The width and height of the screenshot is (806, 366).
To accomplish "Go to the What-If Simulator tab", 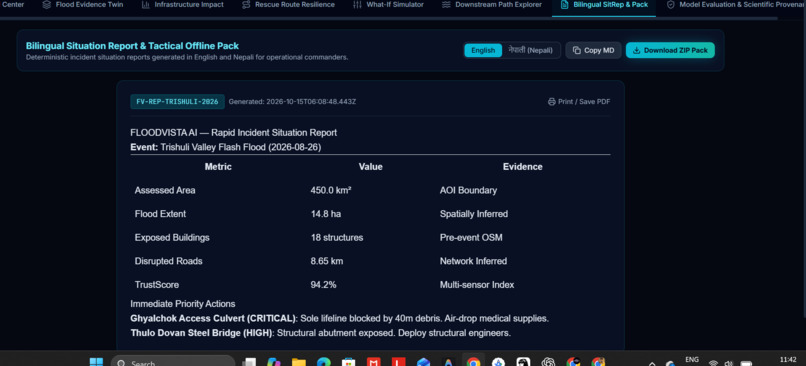I will [x=389, y=5].
